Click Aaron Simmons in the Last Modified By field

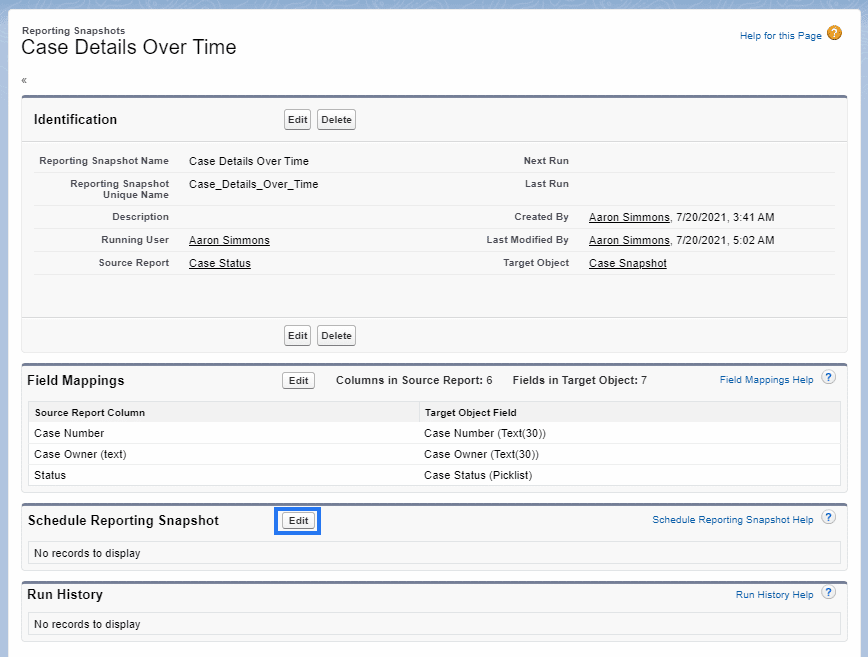click(x=629, y=240)
